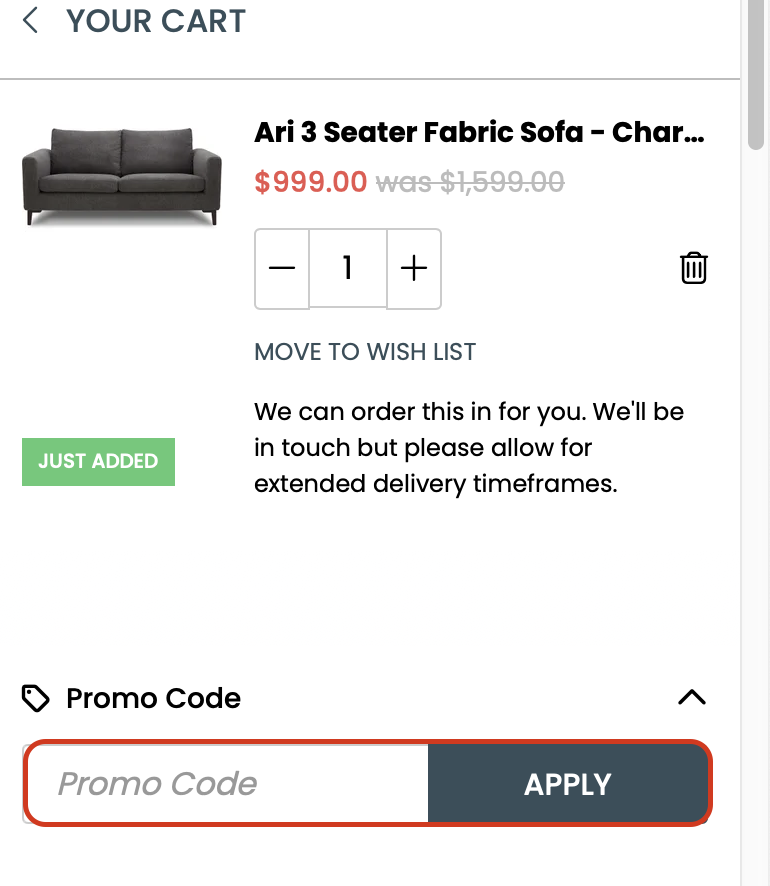Go back with the left chevron arrow
Image resolution: width=770 pixels, height=886 pixels.
tap(30, 20)
